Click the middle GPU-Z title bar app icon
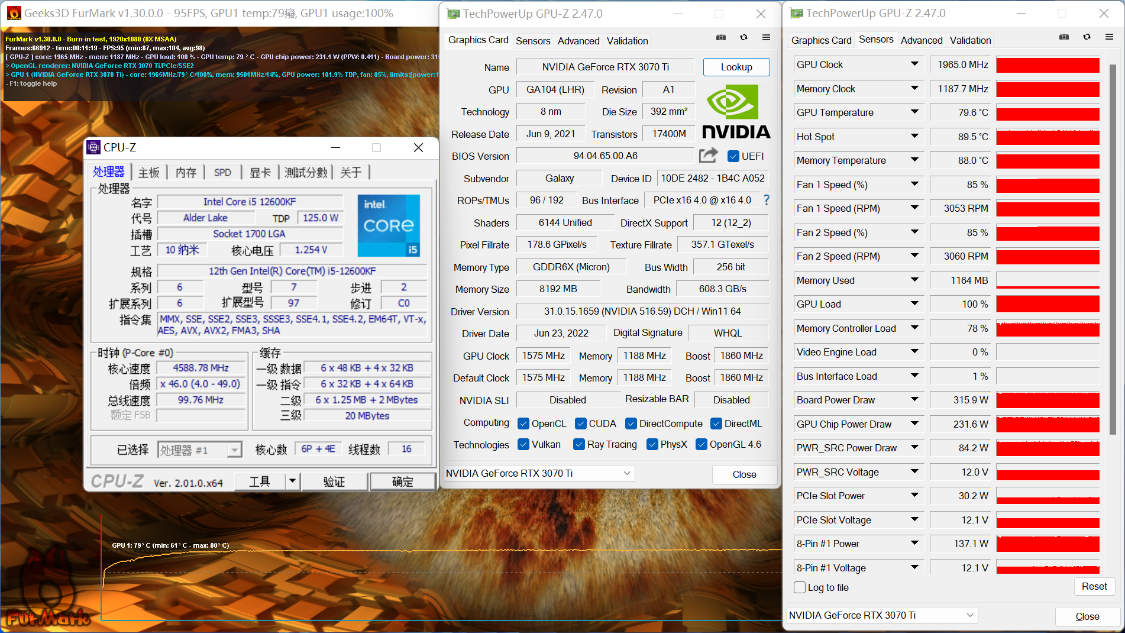The image size is (1125, 633). coord(453,14)
